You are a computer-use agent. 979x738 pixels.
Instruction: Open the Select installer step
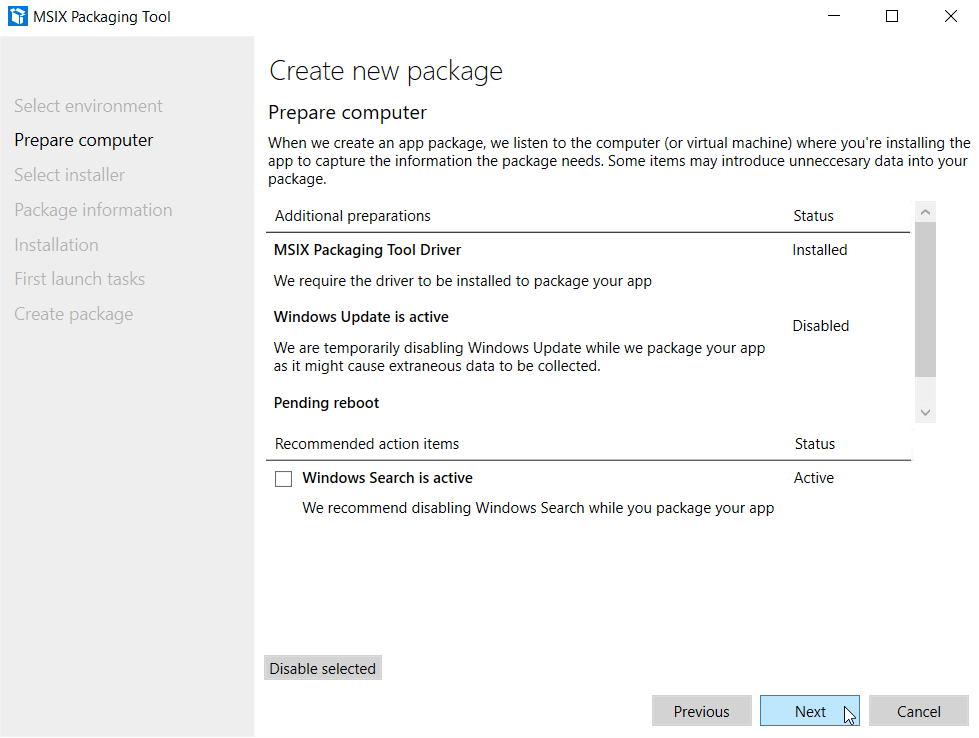pyautogui.click(x=69, y=175)
